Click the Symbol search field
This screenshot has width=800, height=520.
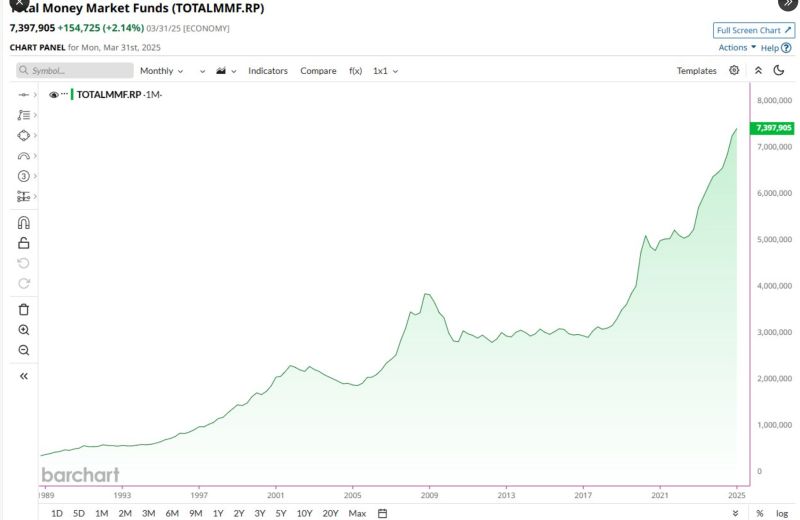[x=75, y=71]
